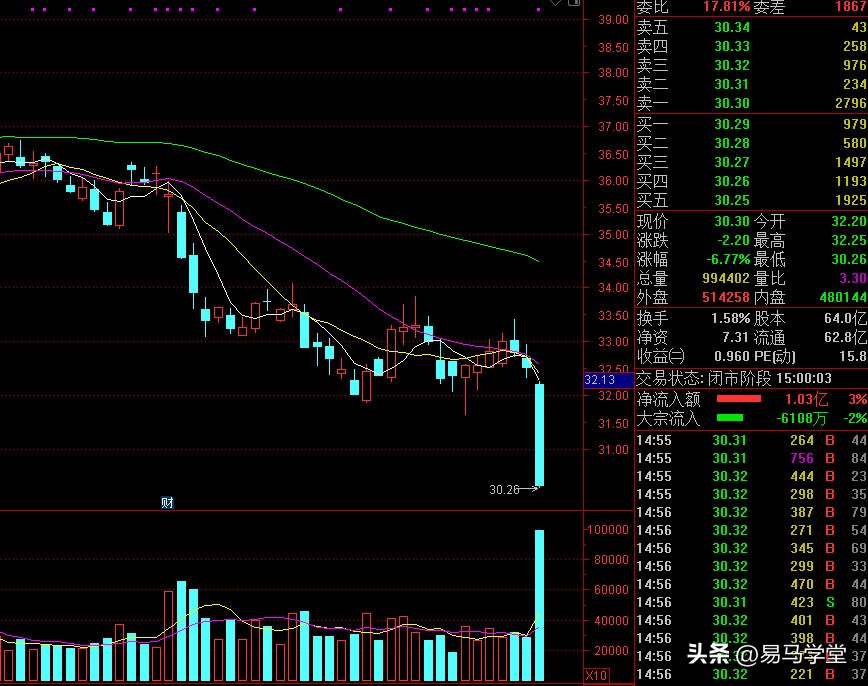Click the X10 volume scale box
Viewport: 868px width, 686px height.
tap(597, 675)
